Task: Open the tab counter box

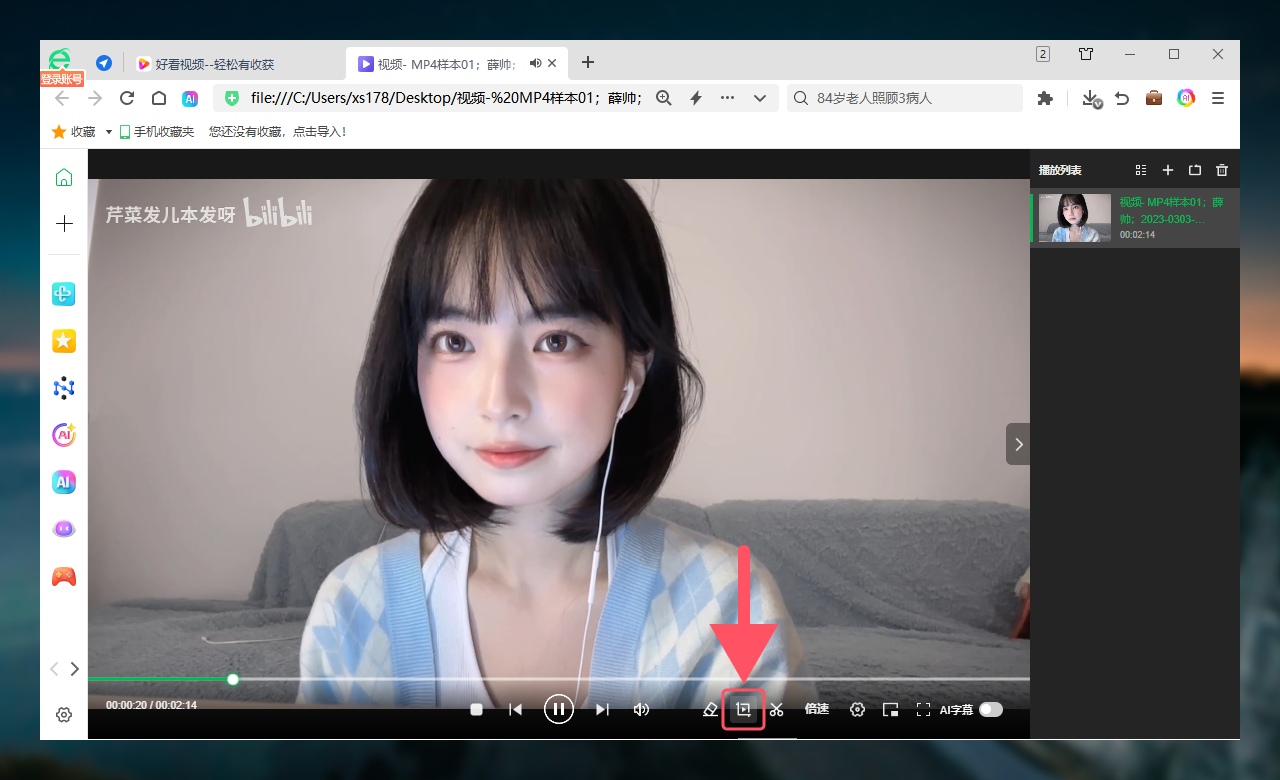Action: coord(1043,54)
